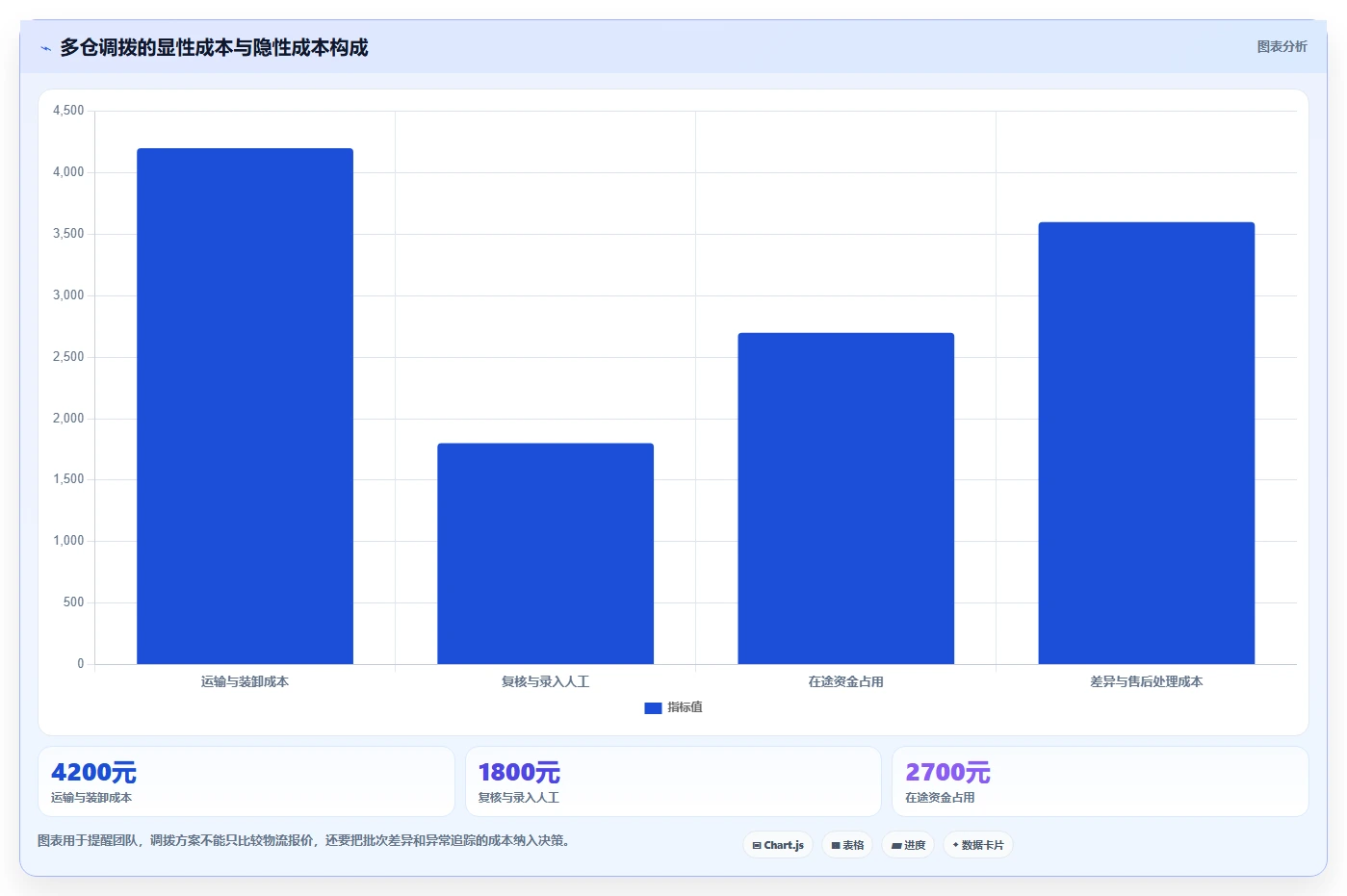1347x896 pixels.
Task: Click the chart title 多仓调拨的显性成本与隐性成本构成
Action: click(214, 47)
